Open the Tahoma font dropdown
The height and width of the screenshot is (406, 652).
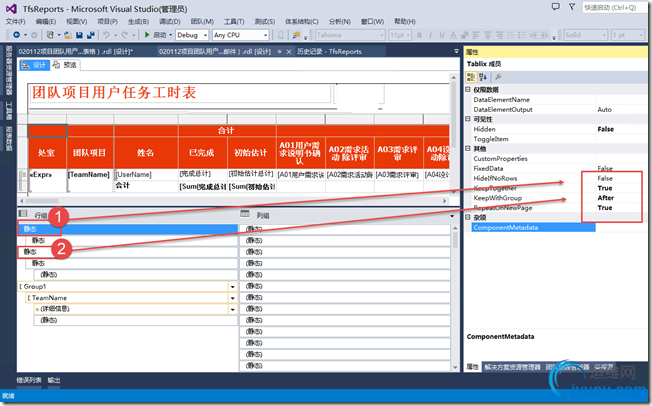[382, 35]
